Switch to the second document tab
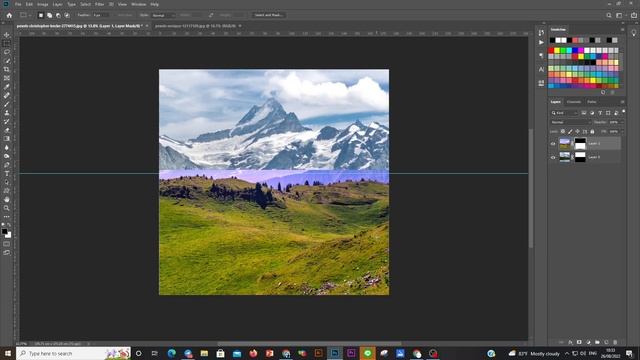The width and height of the screenshot is (640, 360). [x=195, y=26]
